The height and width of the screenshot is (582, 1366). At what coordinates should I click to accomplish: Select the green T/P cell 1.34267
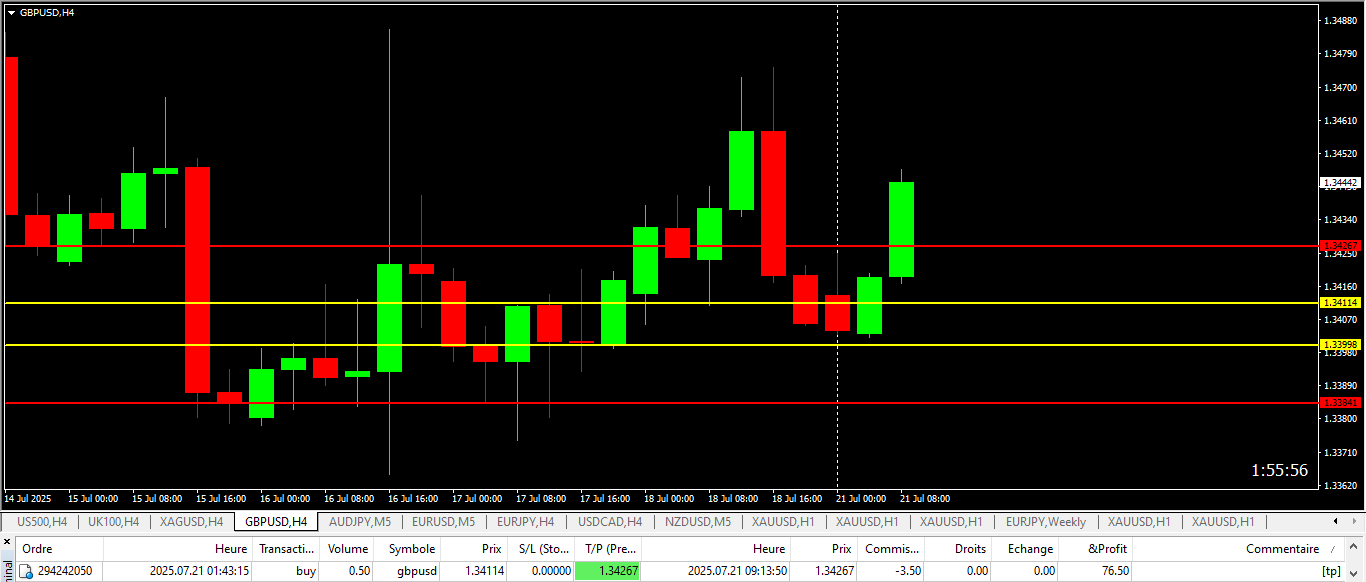(607, 571)
